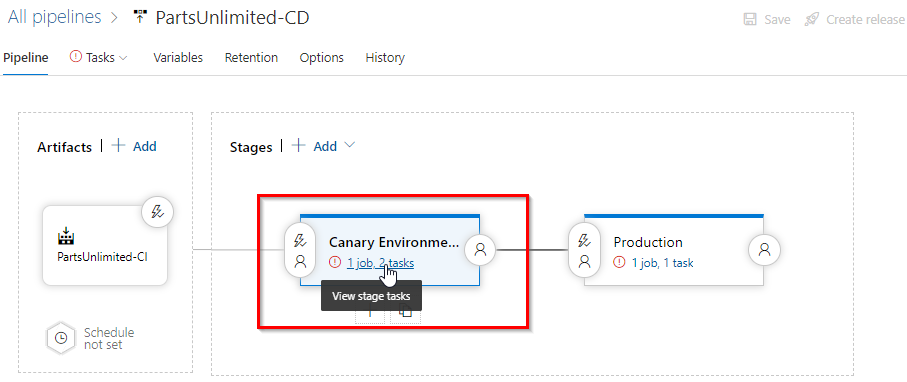Click the Schedule not set label
The width and height of the screenshot is (907, 382).
click(x=109, y=339)
